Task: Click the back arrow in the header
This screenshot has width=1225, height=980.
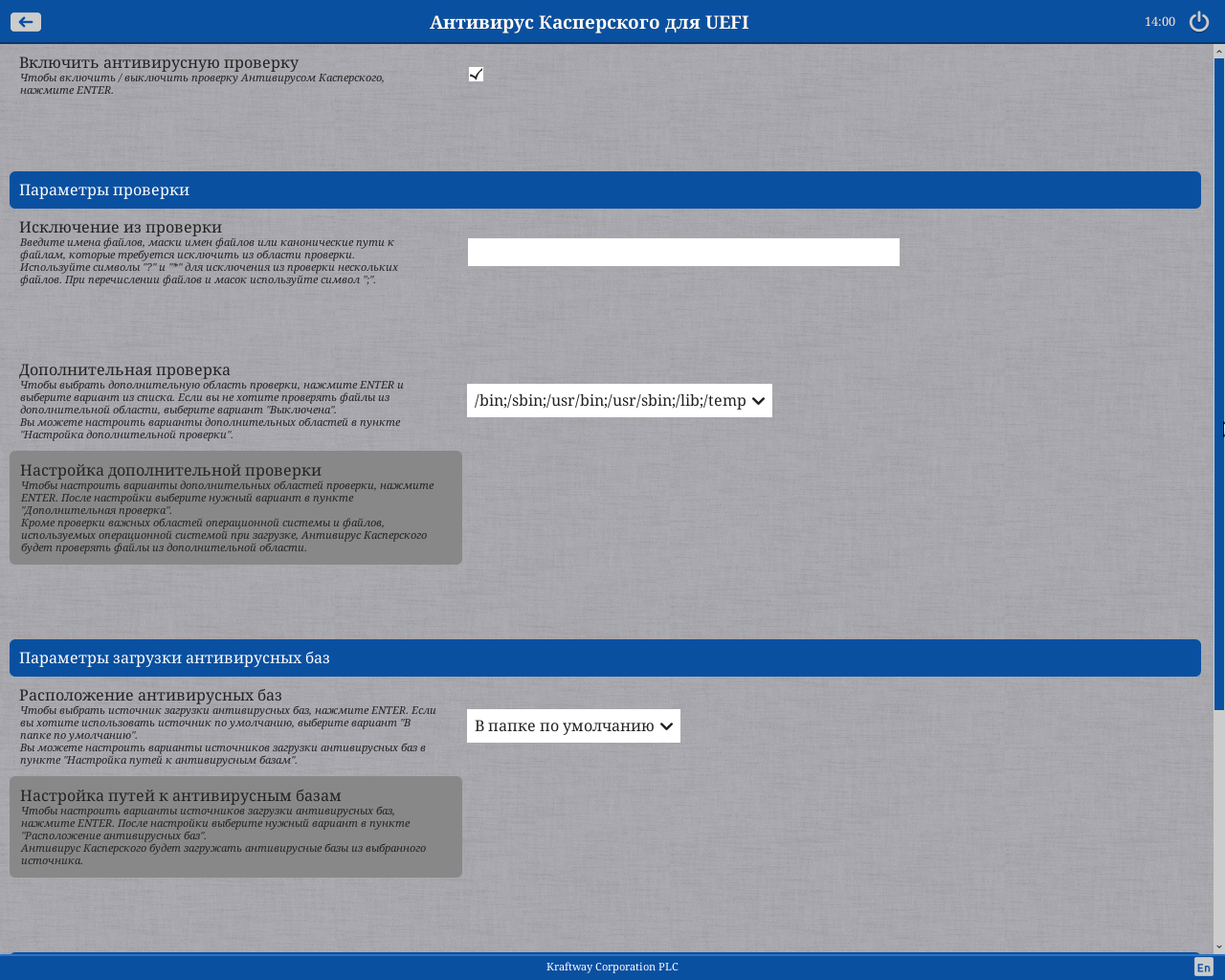Action: tap(26, 22)
